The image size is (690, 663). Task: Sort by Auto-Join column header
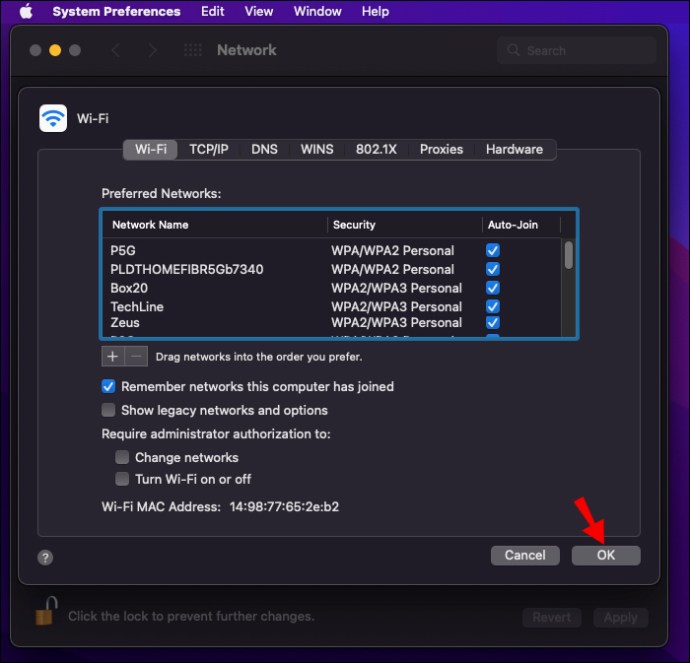521,225
